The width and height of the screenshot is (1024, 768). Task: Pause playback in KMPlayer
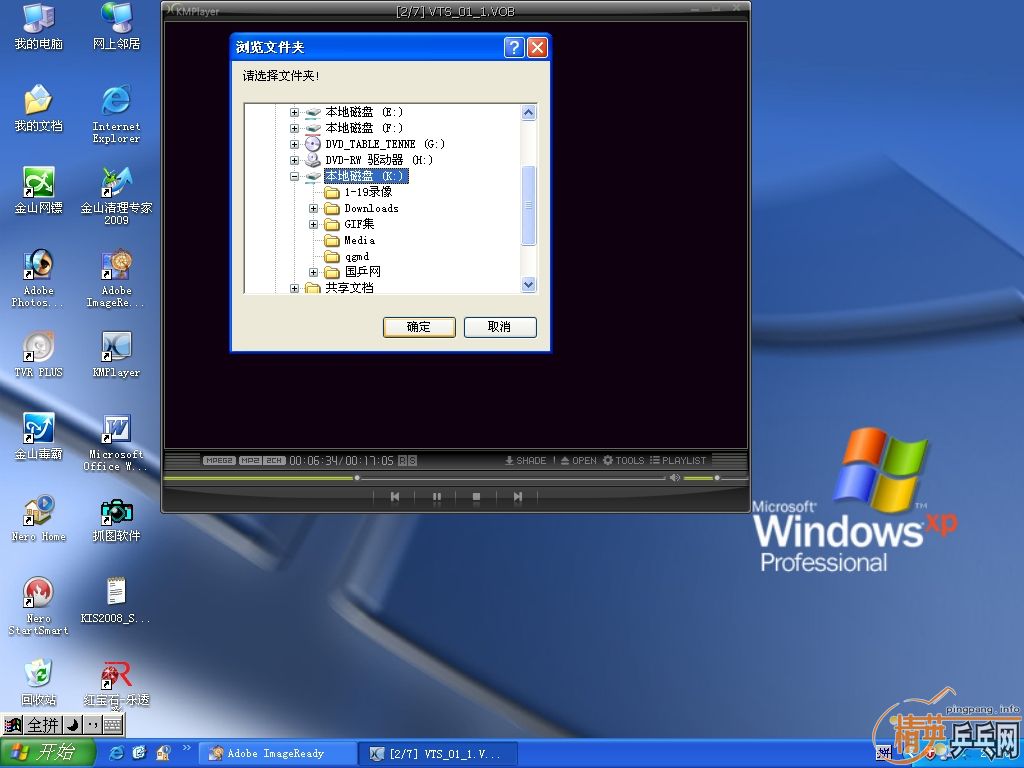pos(437,497)
